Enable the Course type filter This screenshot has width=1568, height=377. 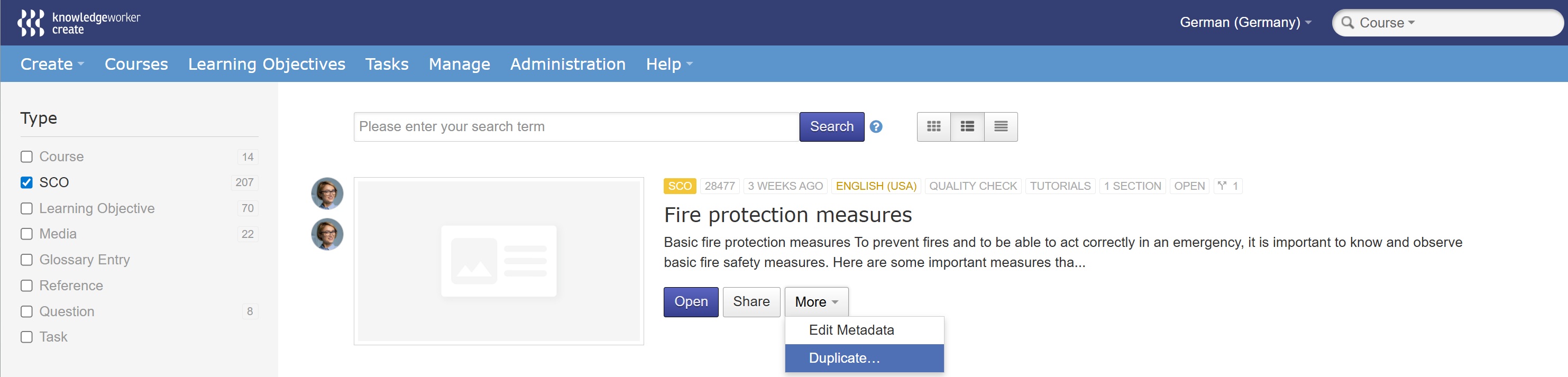click(27, 157)
